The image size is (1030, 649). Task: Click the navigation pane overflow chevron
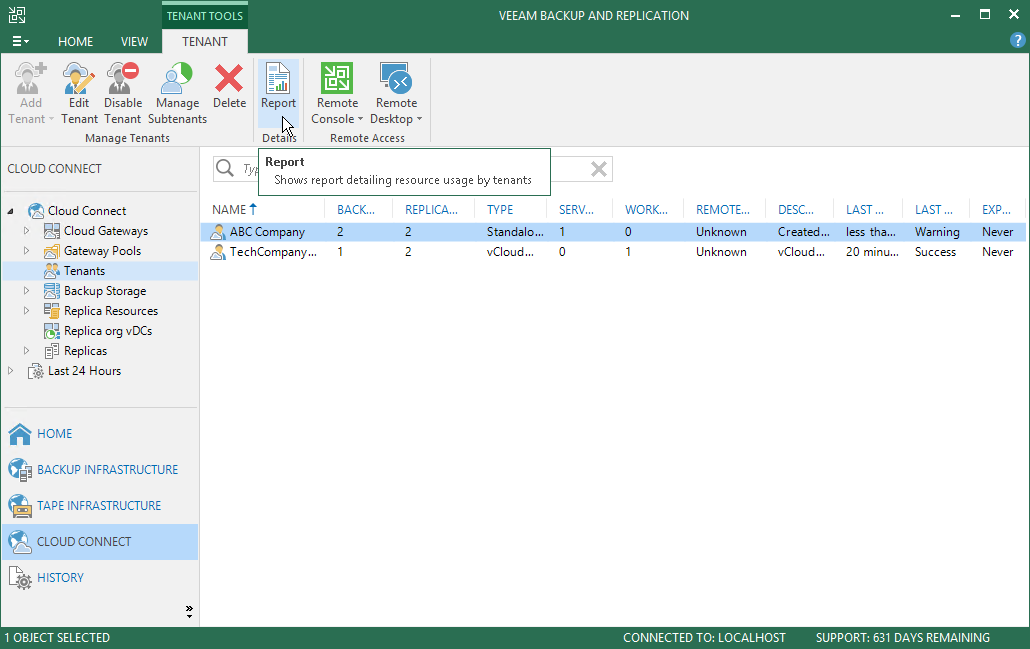(x=189, y=612)
